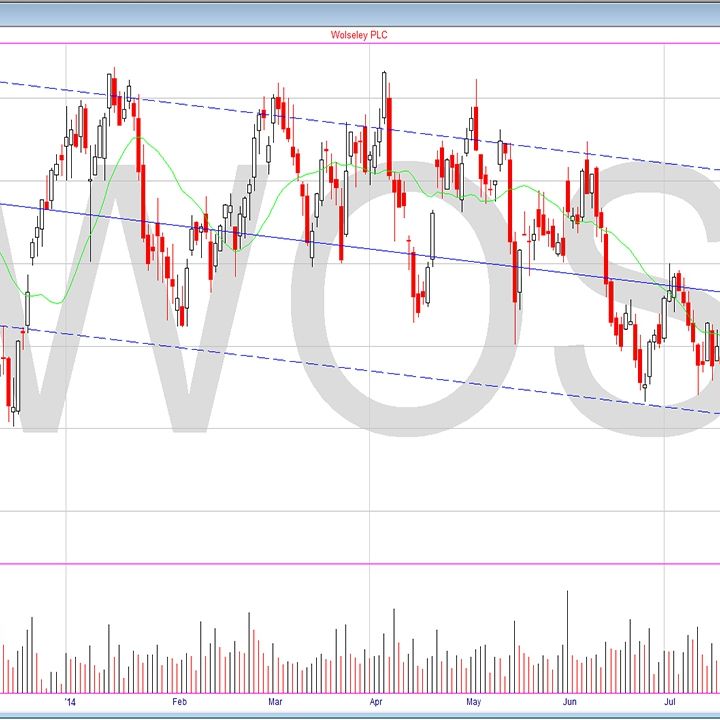The height and width of the screenshot is (720, 720).
Task: Click the solid blue channel centerline
Action: [300, 239]
